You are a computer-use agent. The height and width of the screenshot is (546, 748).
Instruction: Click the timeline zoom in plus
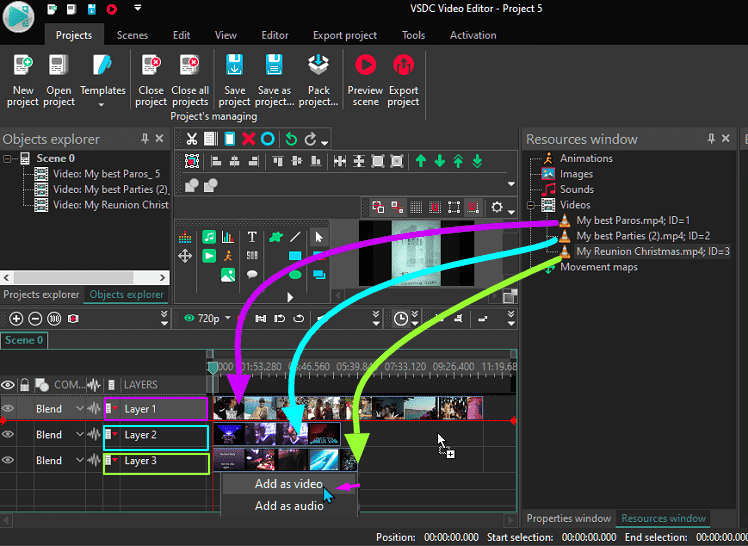pyautogui.click(x=16, y=319)
